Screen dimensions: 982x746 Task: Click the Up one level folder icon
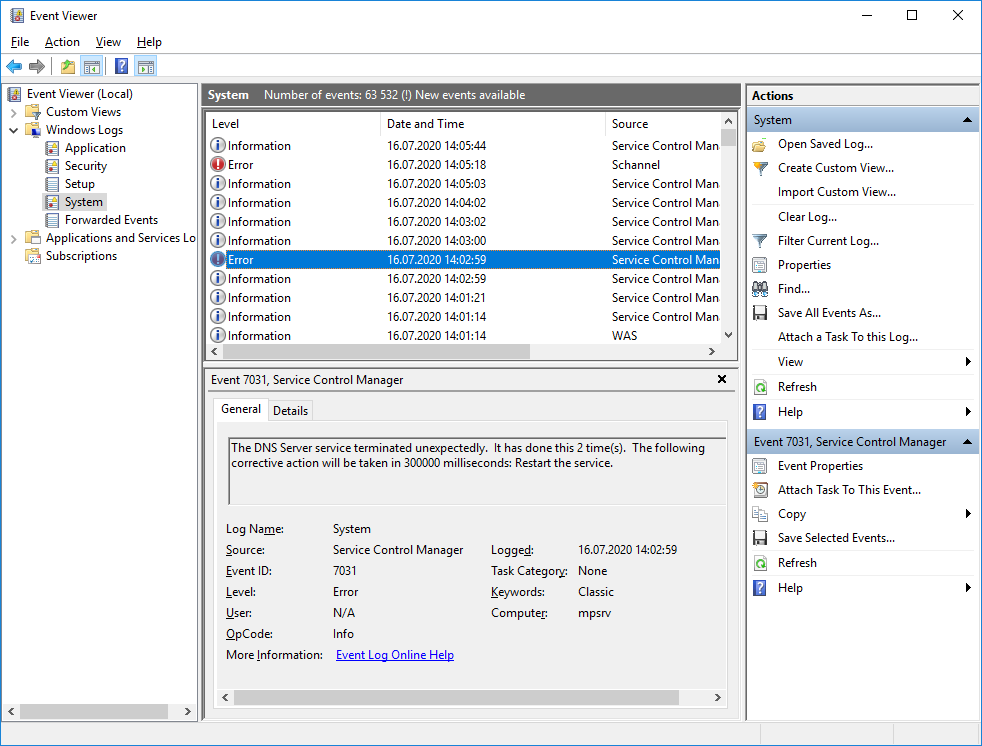pyautogui.click(x=68, y=66)
